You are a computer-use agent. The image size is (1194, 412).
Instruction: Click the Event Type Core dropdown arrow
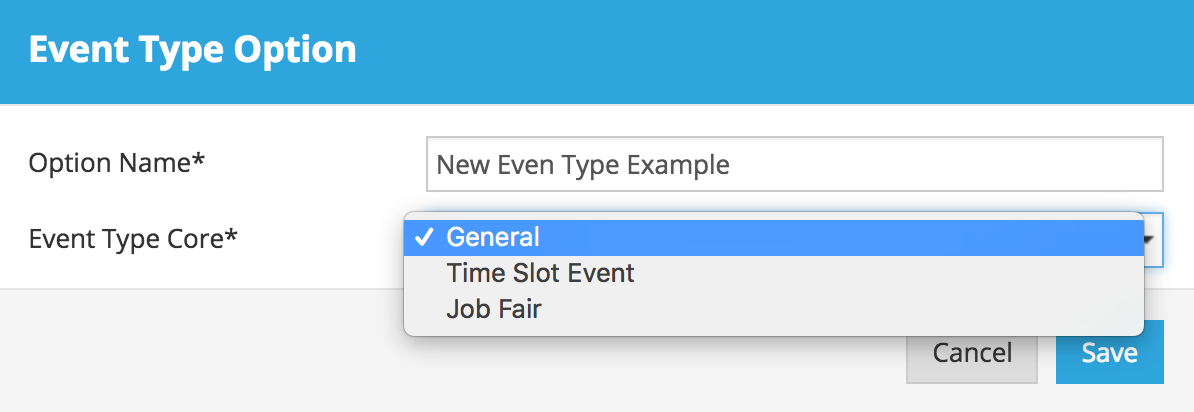[1153, 239]
